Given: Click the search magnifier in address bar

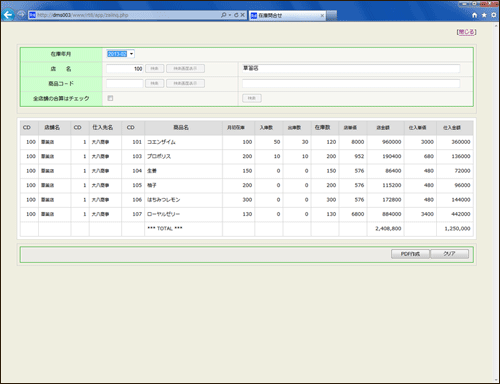Looking at the screenshot, I should pos(223,15).
